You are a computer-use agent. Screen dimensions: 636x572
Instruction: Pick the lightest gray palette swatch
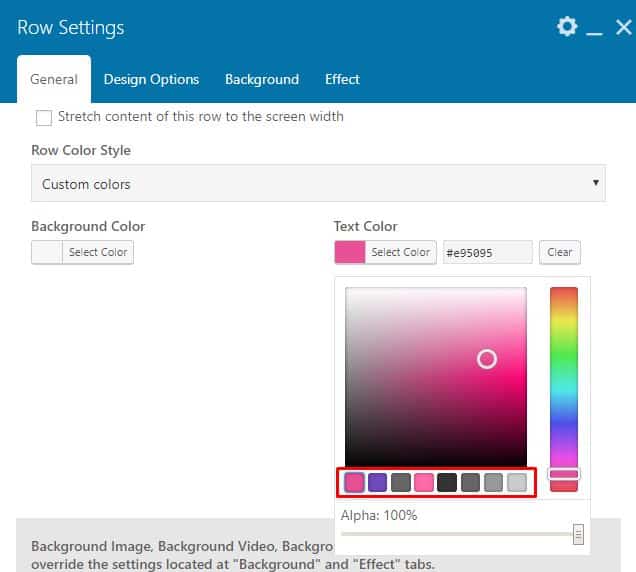517,482
